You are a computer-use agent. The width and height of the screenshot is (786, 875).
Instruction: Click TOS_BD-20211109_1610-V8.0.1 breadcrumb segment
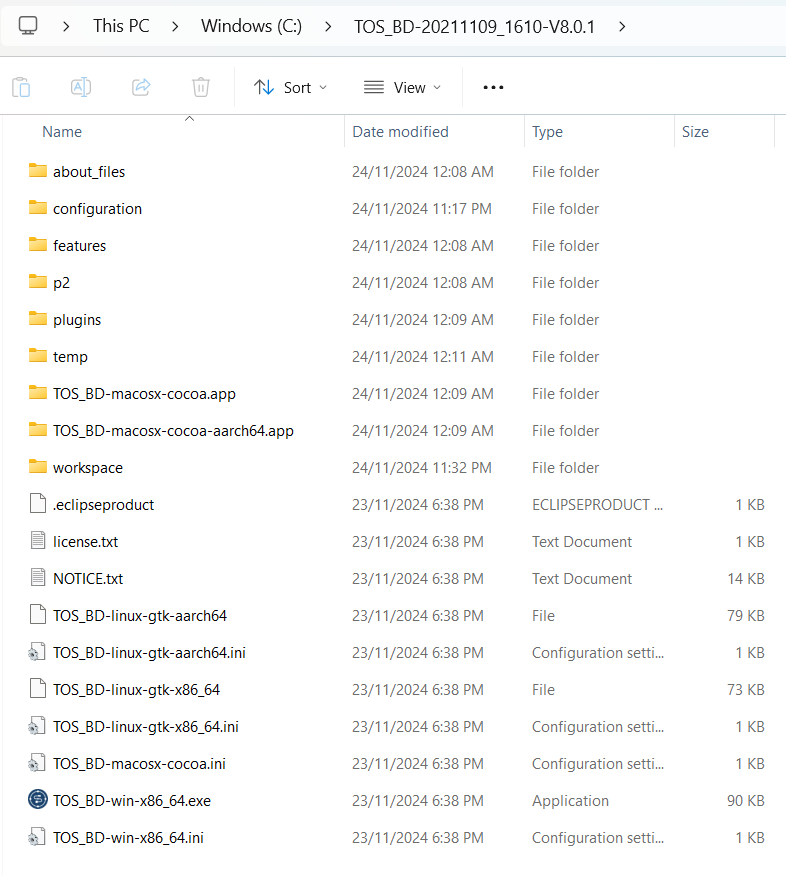[x=475, y=27]
